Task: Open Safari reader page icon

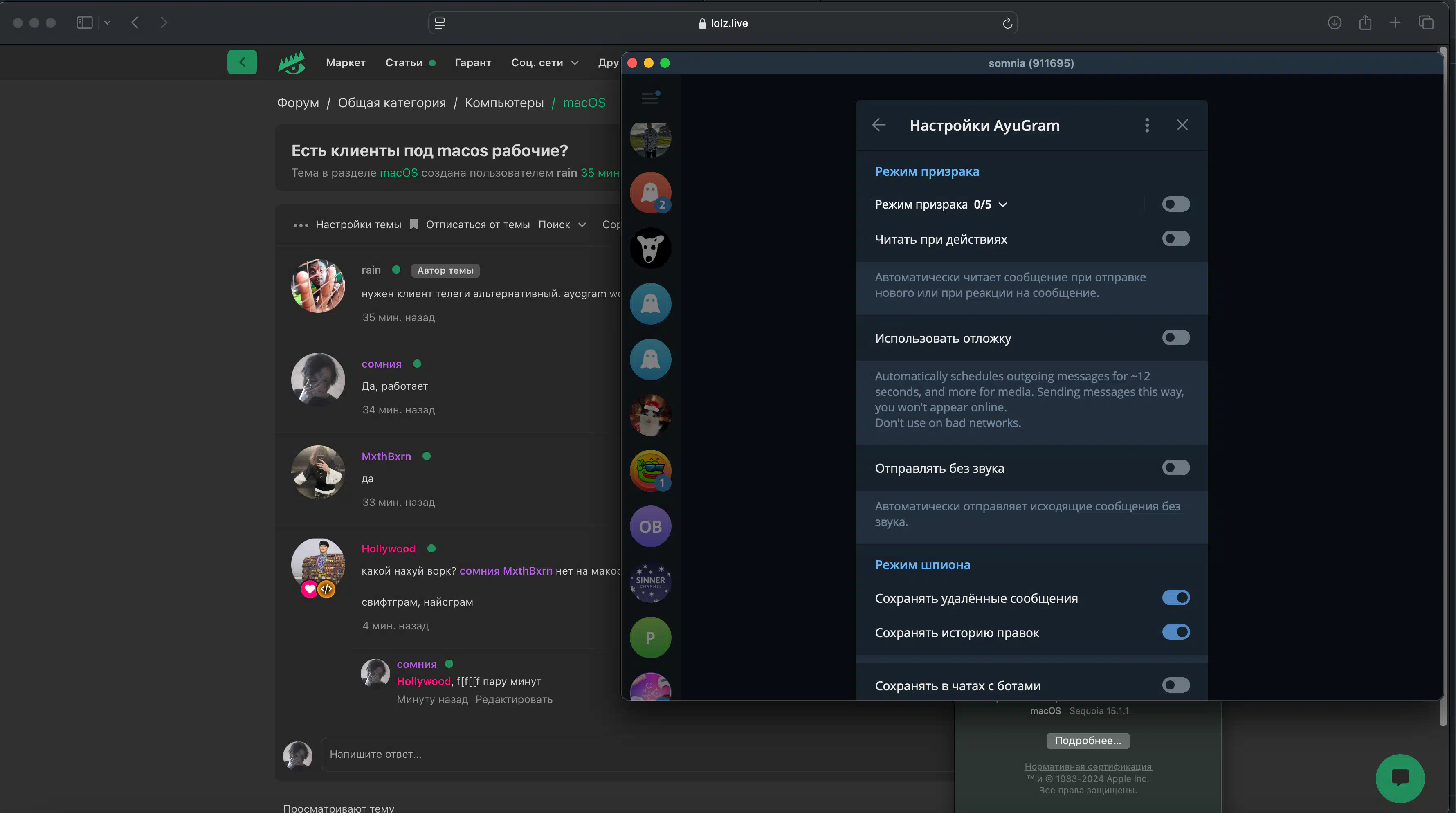Action: pyautogui.click(x=440, y=23)
